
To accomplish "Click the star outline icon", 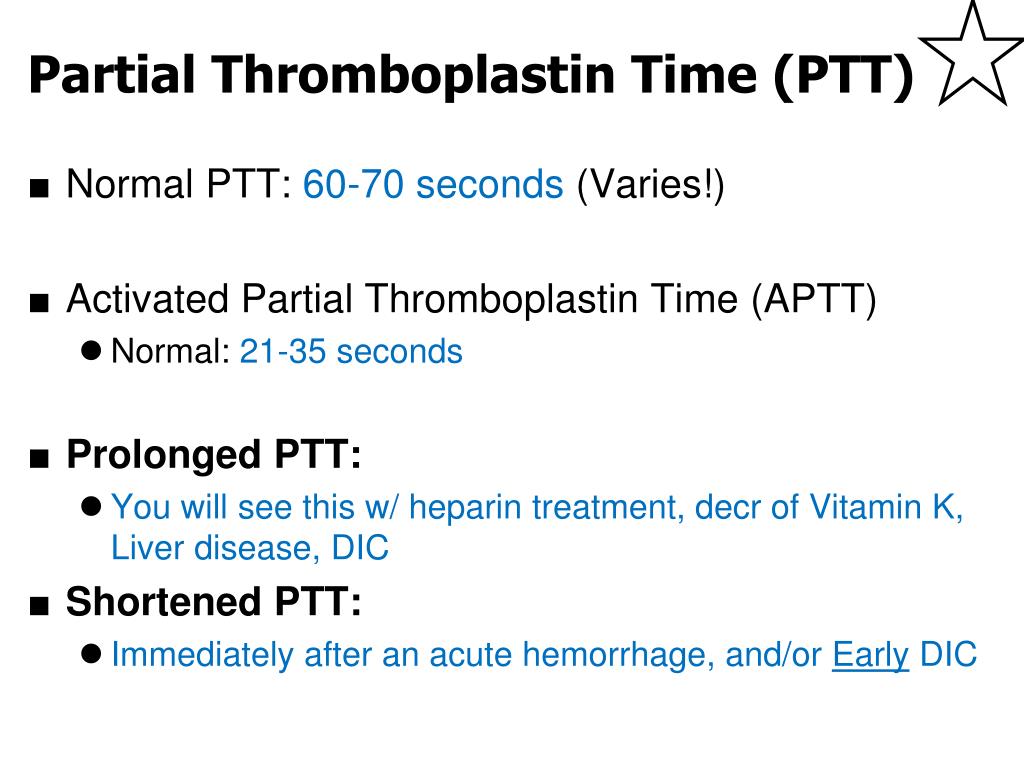I will point(972,53).
